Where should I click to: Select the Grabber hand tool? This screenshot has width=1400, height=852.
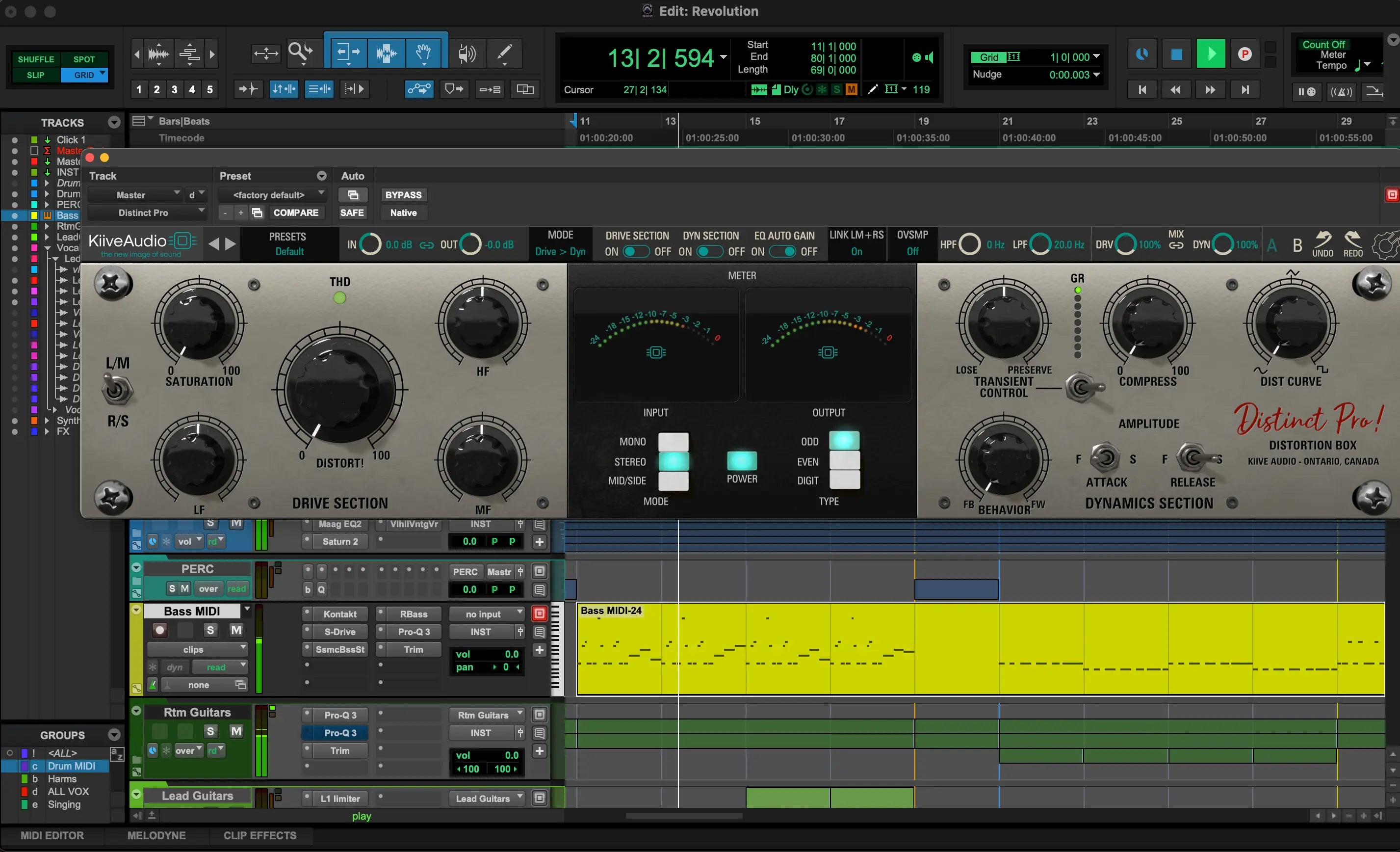(423, 53)
